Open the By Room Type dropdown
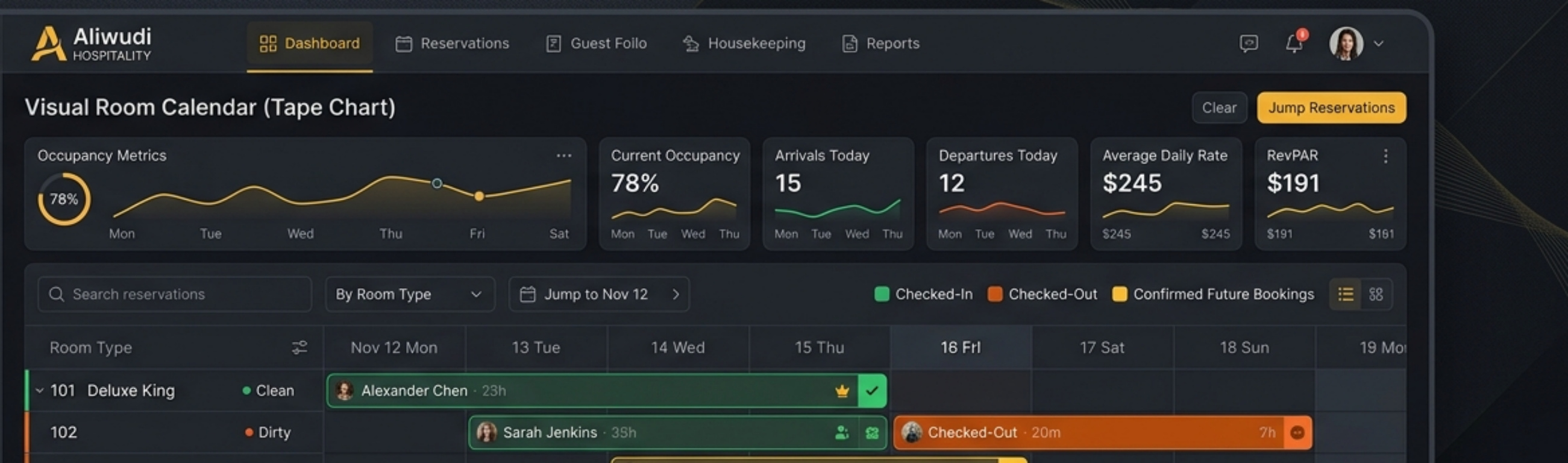Screen dimensions: 1568x463 (x=410, y=294)
